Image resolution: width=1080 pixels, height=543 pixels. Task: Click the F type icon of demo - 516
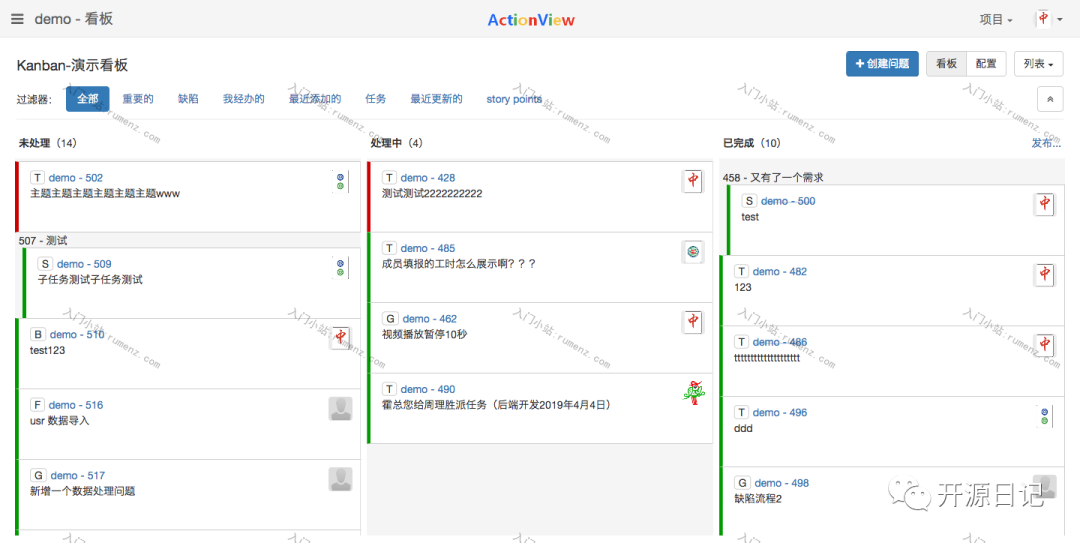[x=37, y=405]
